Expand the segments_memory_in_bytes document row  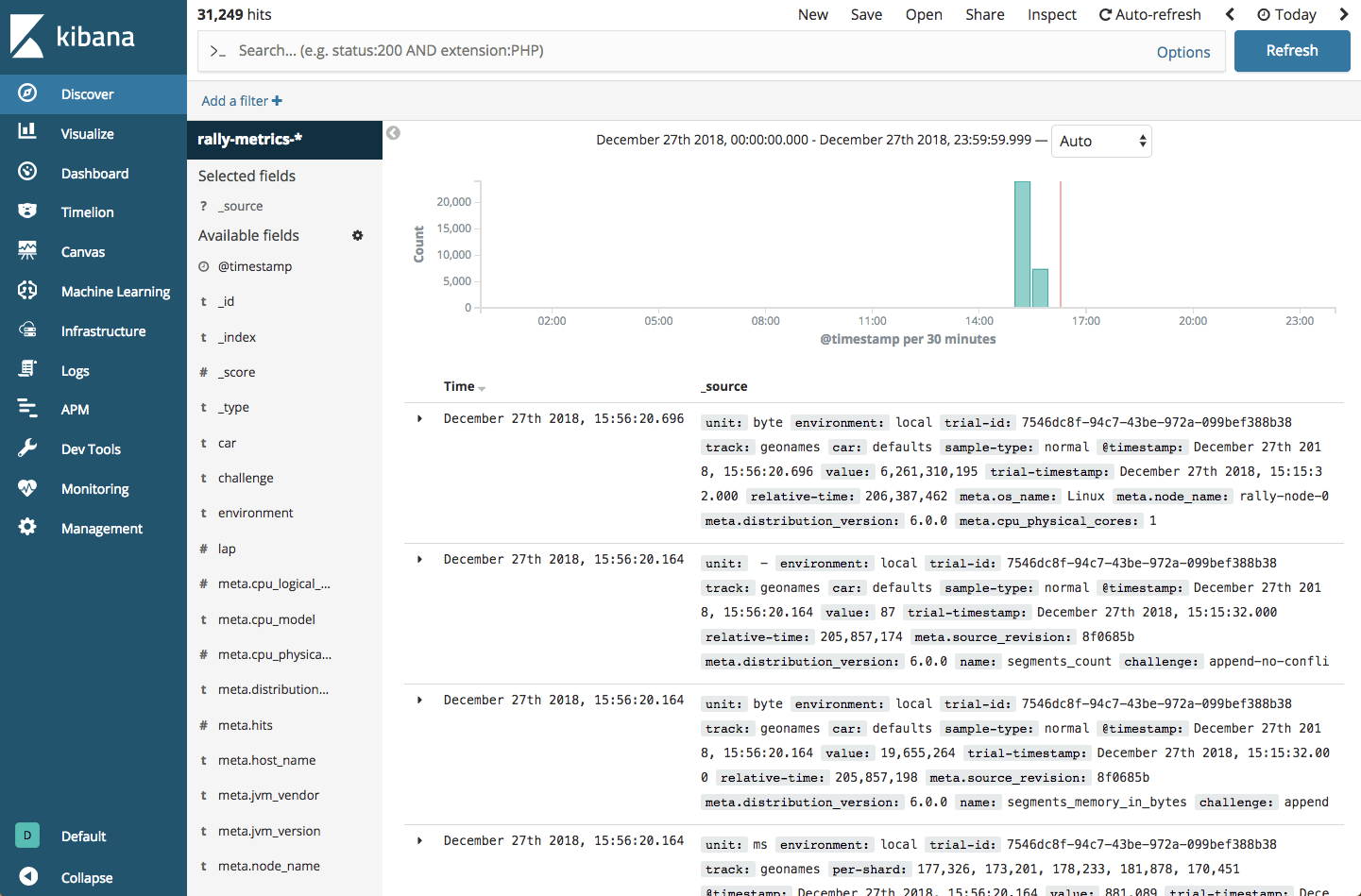pos(419,700)
